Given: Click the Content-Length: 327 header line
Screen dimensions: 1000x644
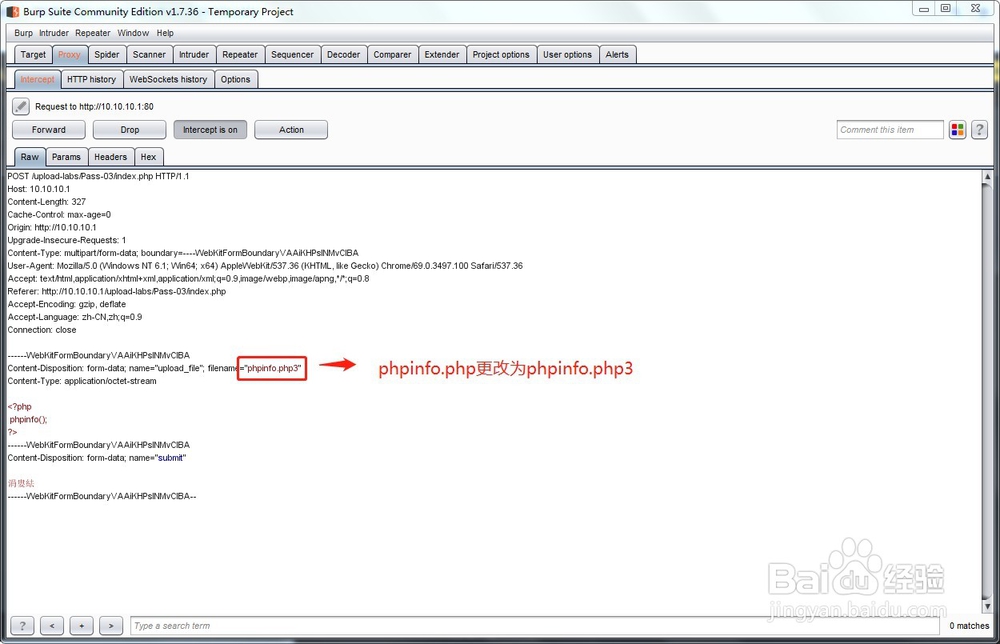Looking at the screenshot, I should coord(47,201).
